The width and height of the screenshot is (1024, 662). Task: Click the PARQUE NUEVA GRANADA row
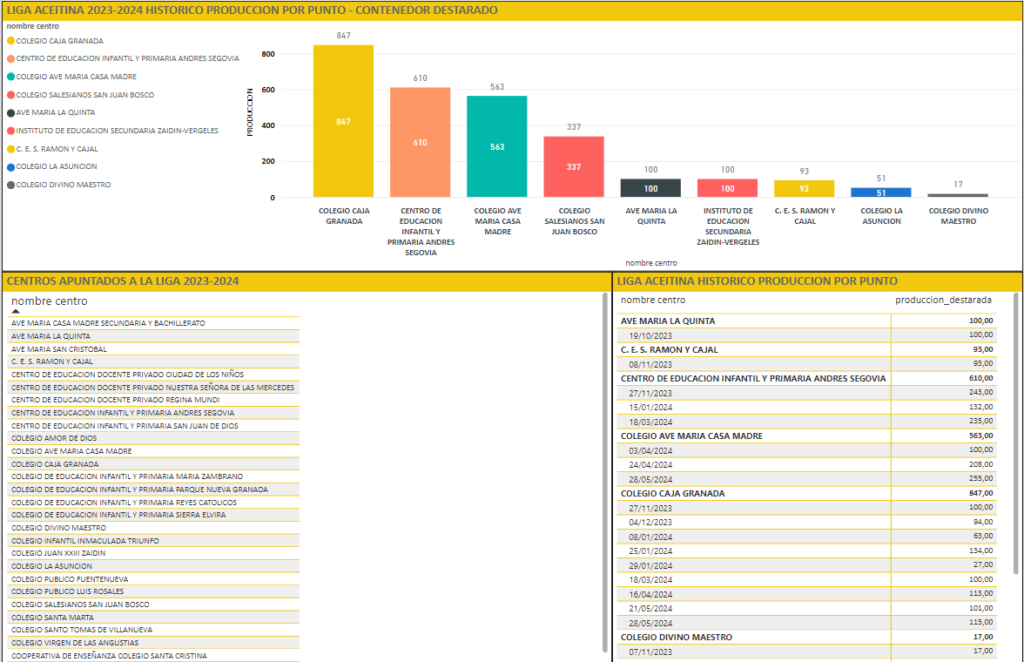click(154, 490)
